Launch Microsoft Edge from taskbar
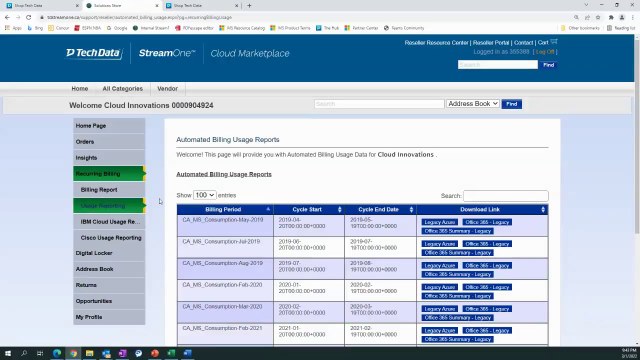Viewport: 640px width, 360px height. 57,353
